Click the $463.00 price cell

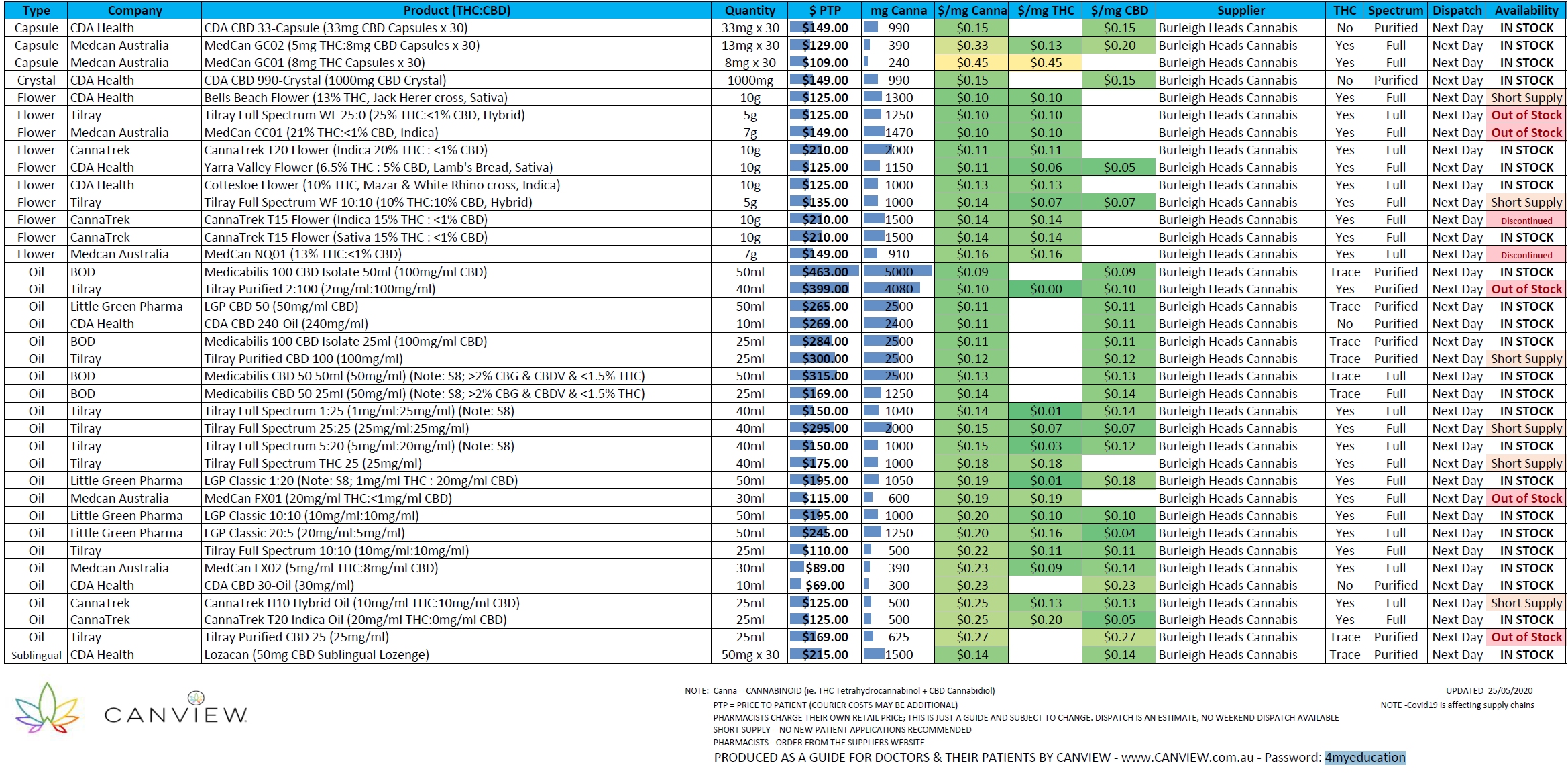825,272
